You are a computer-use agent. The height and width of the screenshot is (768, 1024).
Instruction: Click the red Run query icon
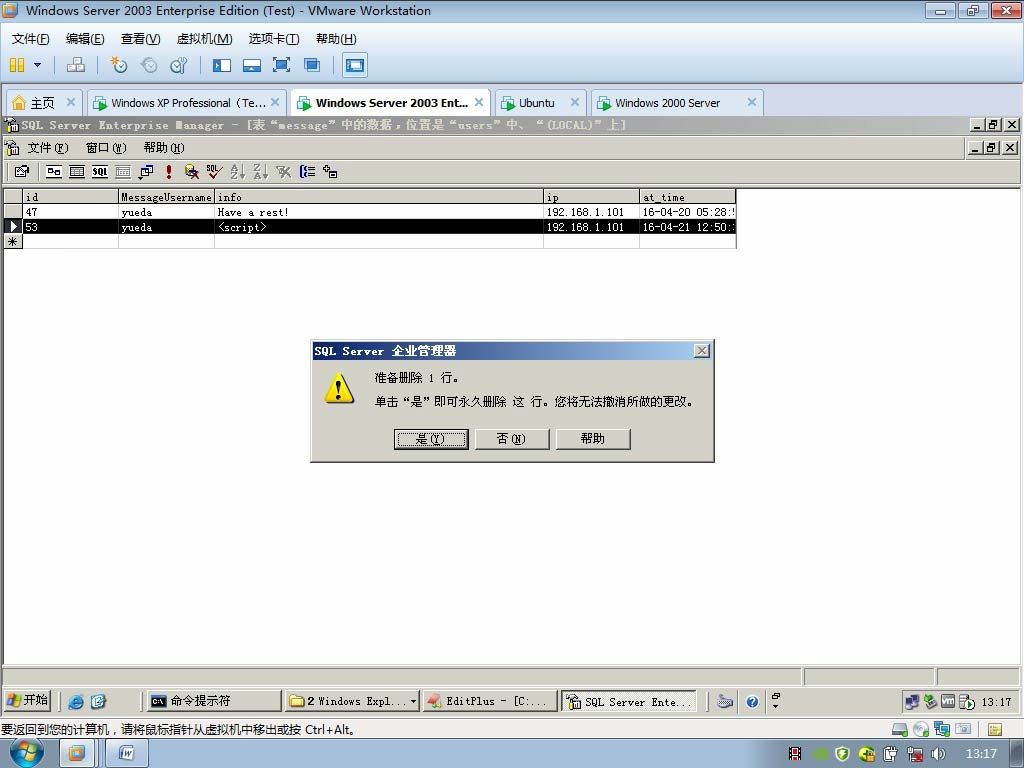[168, 172]
